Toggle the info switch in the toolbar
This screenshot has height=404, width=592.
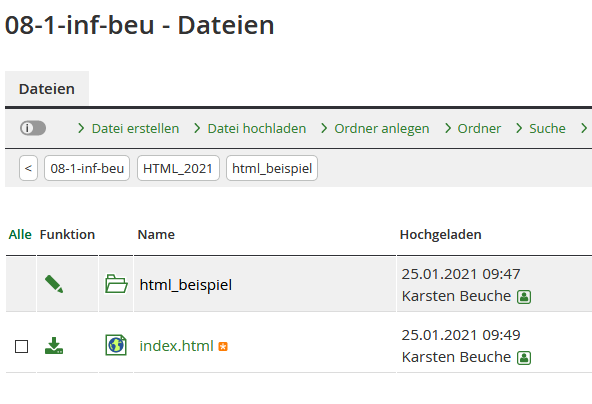click(x=33, y=128)
